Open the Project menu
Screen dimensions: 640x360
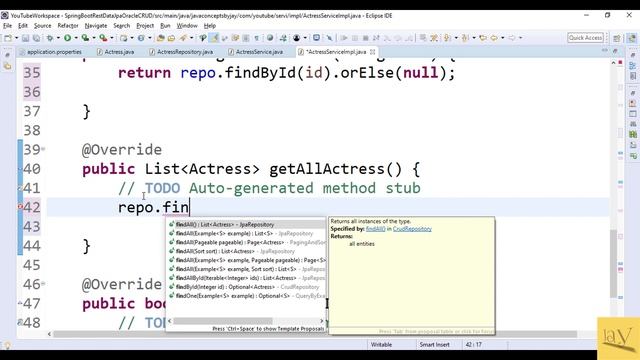(x=145, y=26)
